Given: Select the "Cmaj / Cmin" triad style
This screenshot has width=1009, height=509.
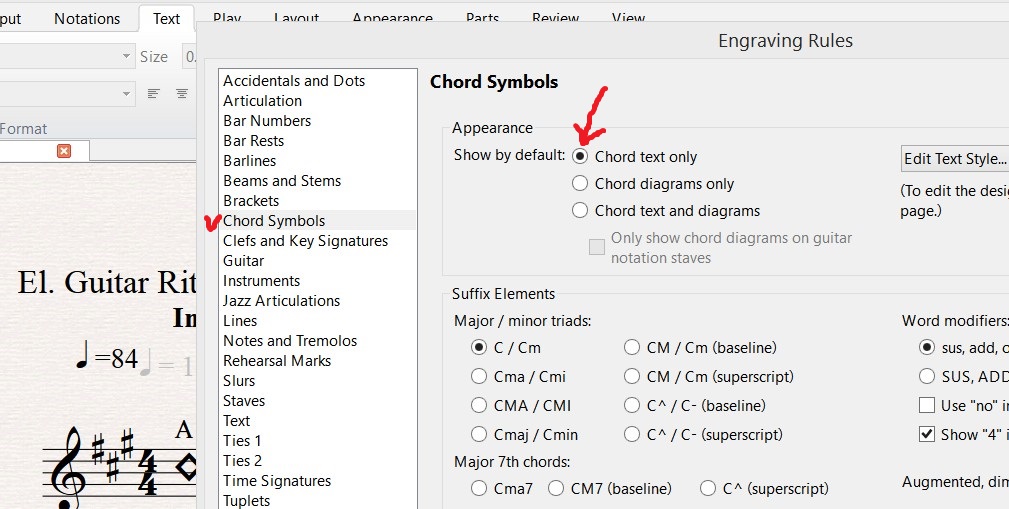Looking at the screenshot, I should pos(480,435).
